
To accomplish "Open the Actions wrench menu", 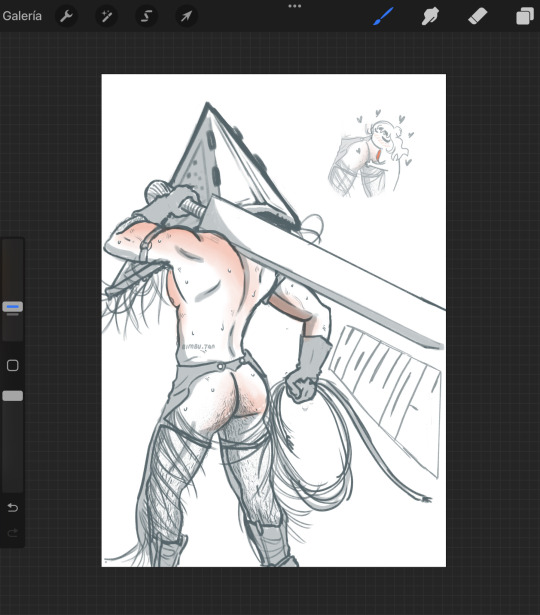I will tap(66, 16).
